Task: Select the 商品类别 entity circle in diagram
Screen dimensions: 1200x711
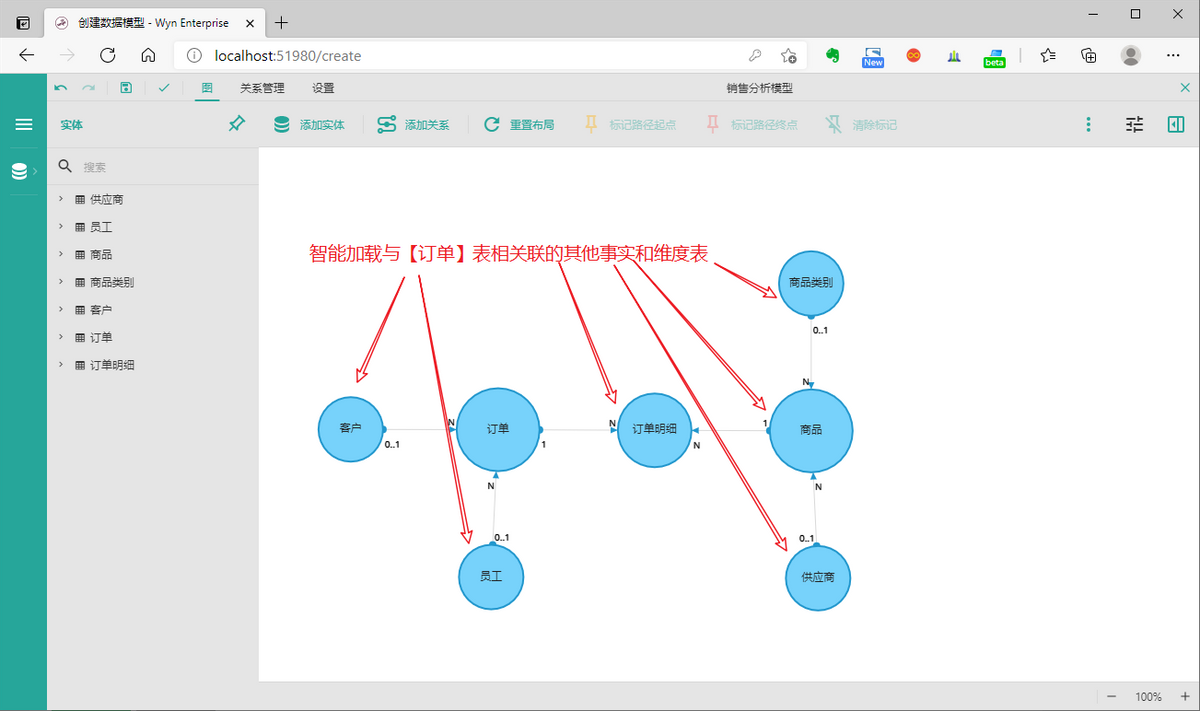Action: click(x=811, y=283)
